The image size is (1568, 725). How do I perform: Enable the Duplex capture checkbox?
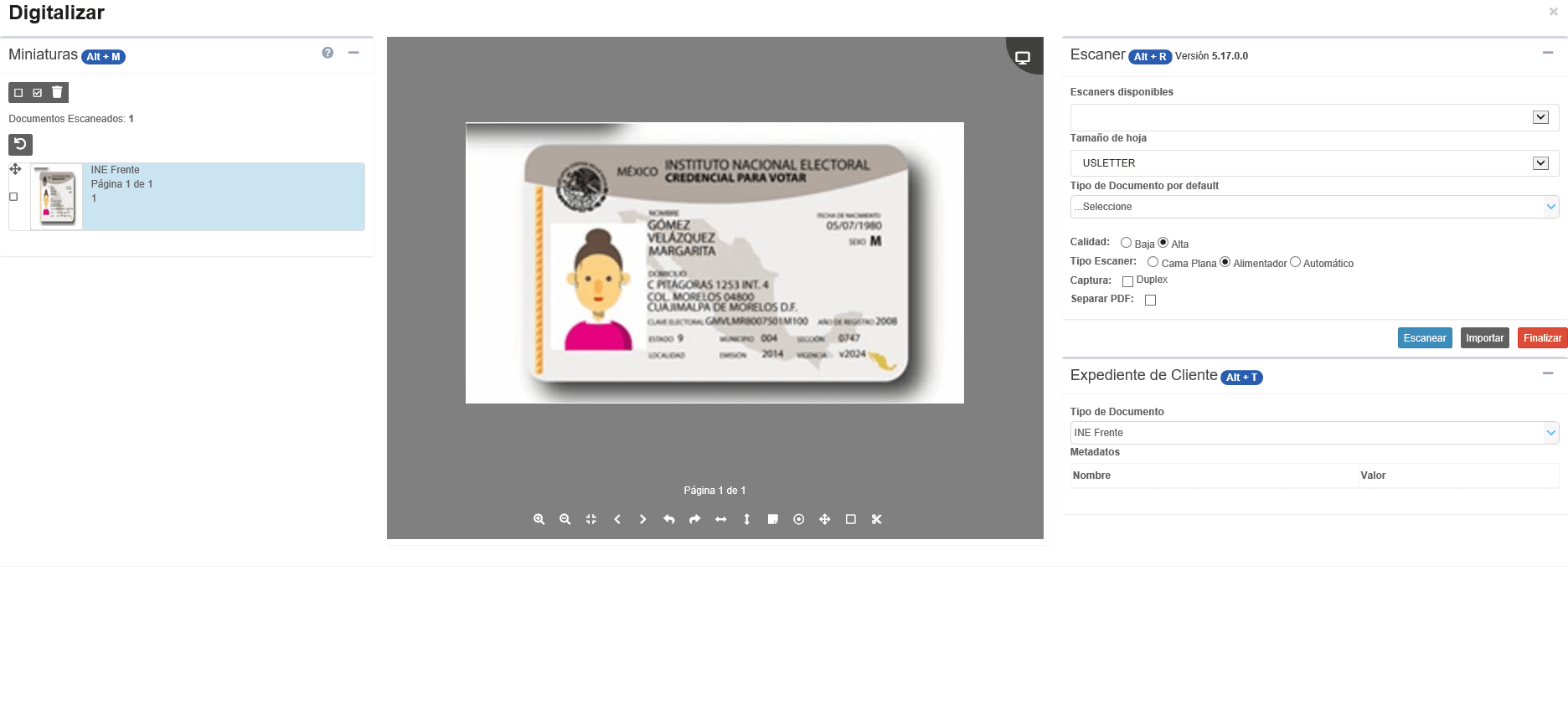(1127, 281)
